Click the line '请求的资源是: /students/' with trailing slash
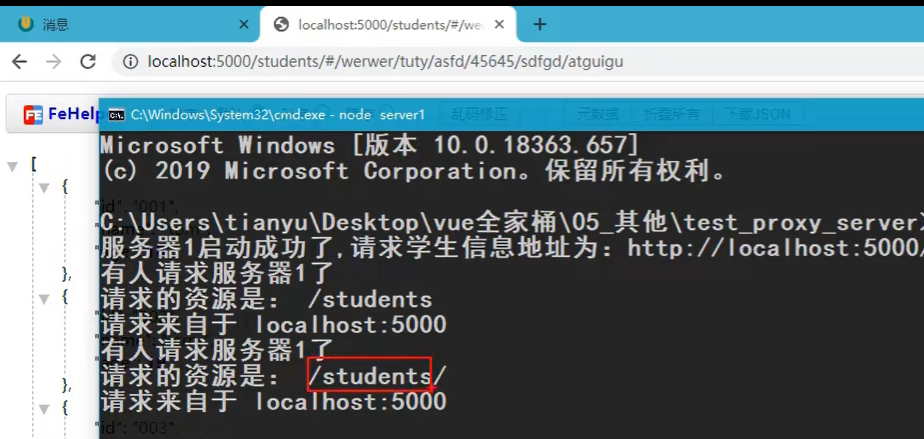The width and height of the screenshot is (924, 439). (x=274, y=377)
